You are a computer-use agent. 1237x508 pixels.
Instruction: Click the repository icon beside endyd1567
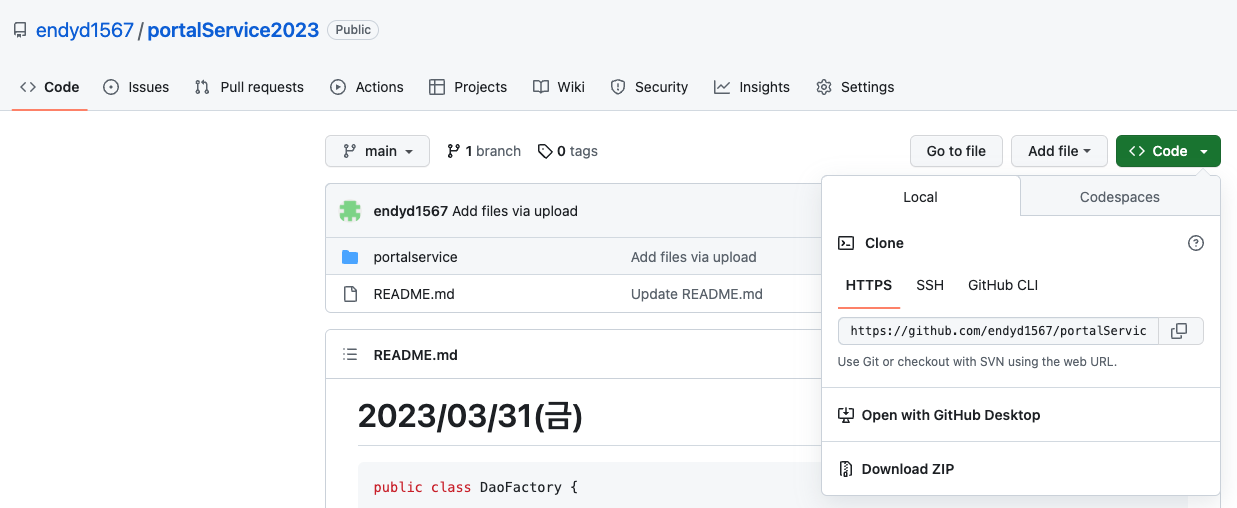click(x=20, y=30)
